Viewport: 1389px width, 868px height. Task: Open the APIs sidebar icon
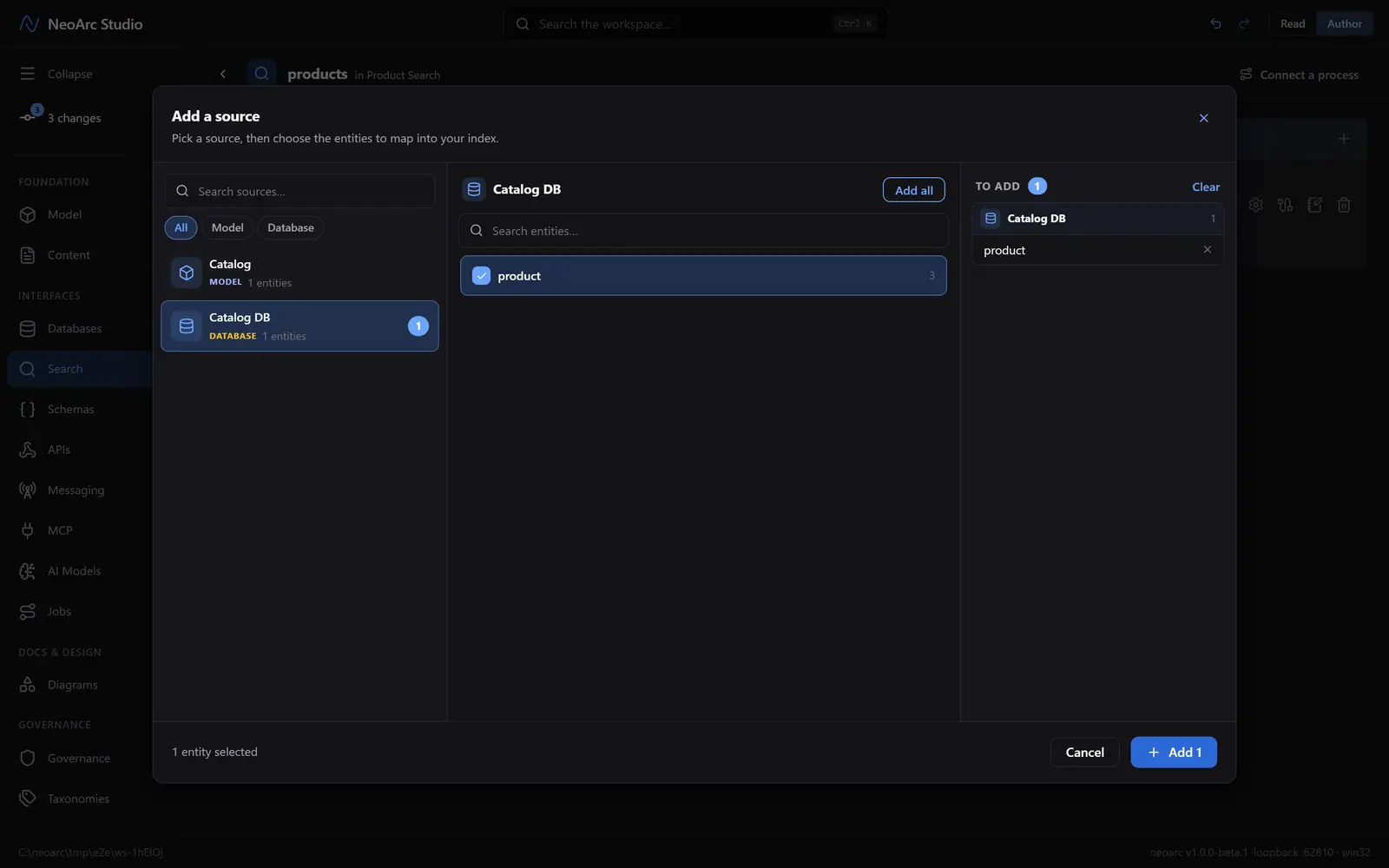(x=28, y=450)
